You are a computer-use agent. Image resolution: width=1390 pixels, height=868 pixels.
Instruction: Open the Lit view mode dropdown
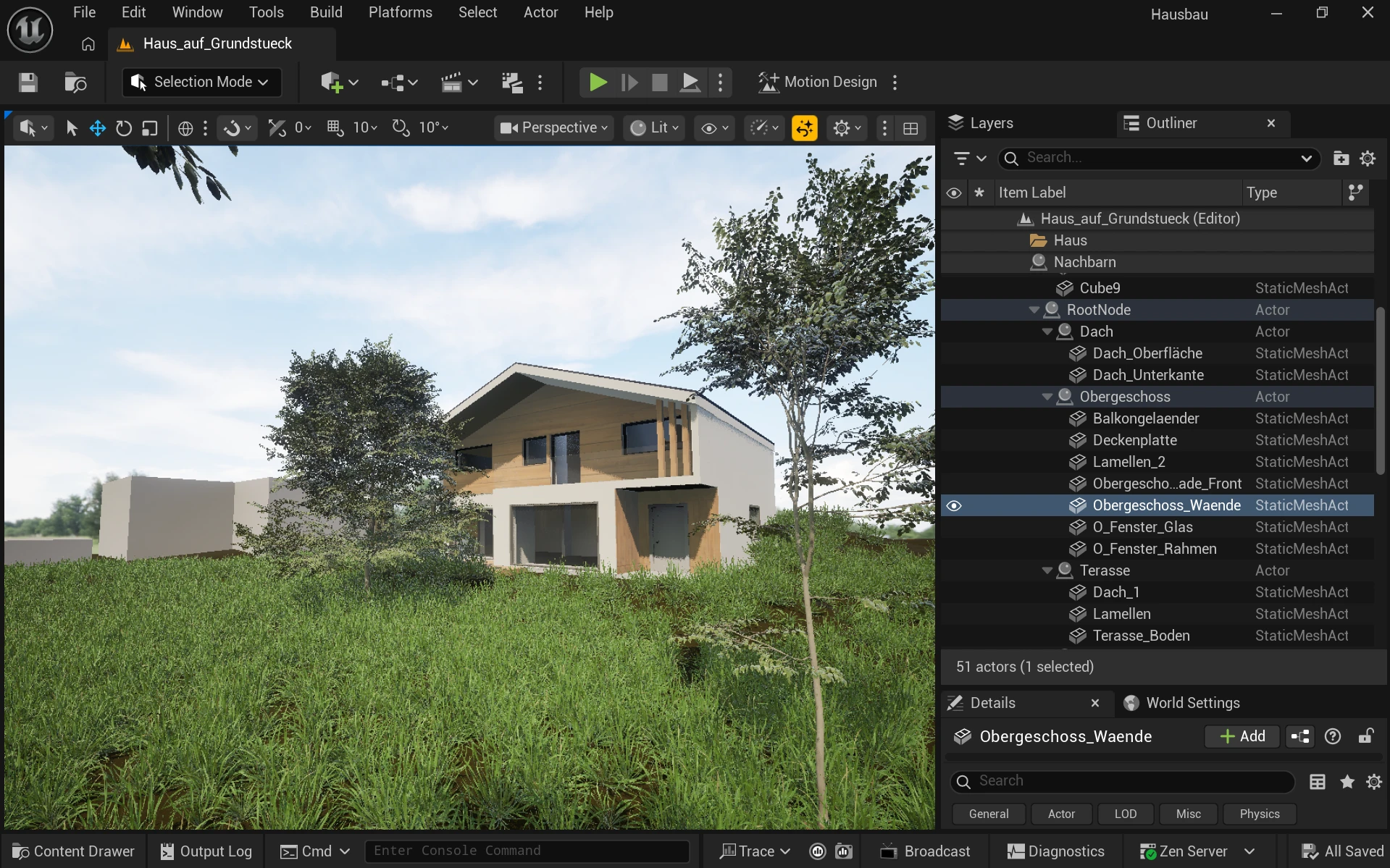[x=653, y=127]
